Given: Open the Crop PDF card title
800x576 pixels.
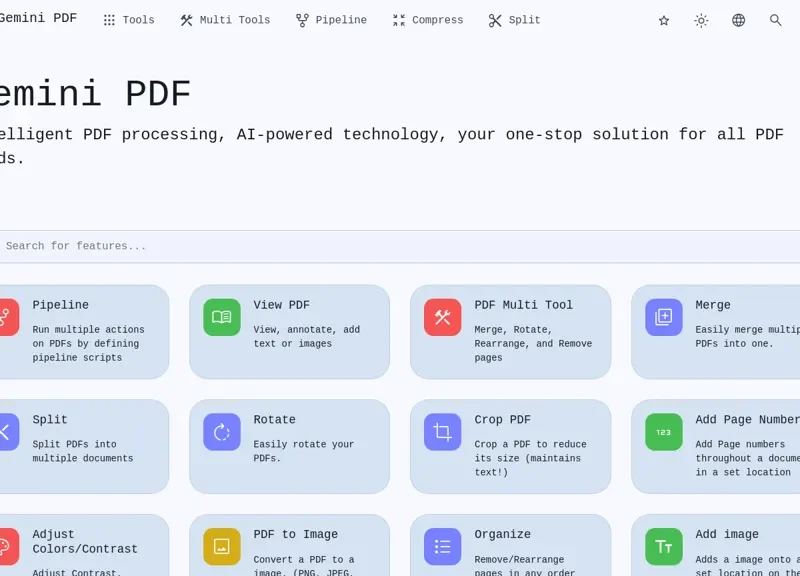Looking at the screenshot, I should [x=503, y=420].
